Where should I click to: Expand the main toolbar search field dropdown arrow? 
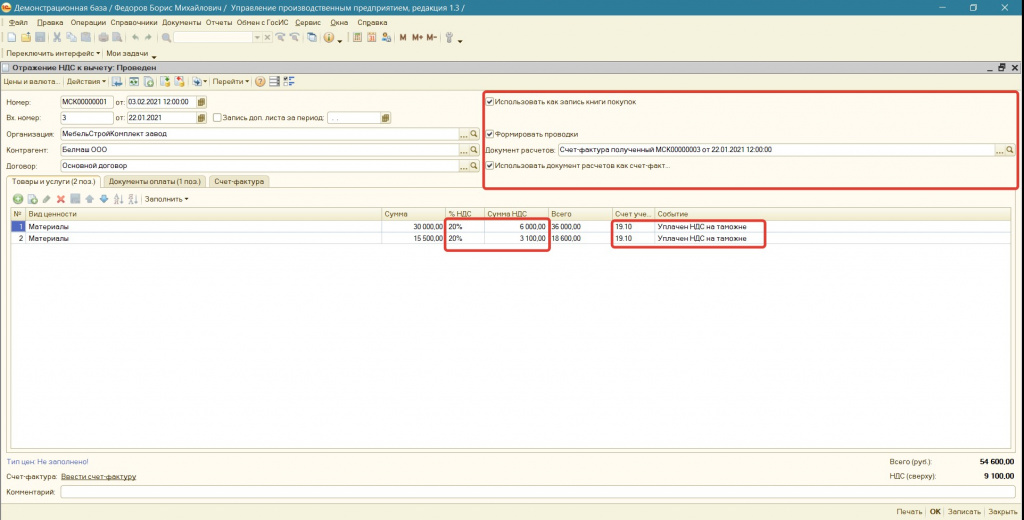(x=257, y=38)
